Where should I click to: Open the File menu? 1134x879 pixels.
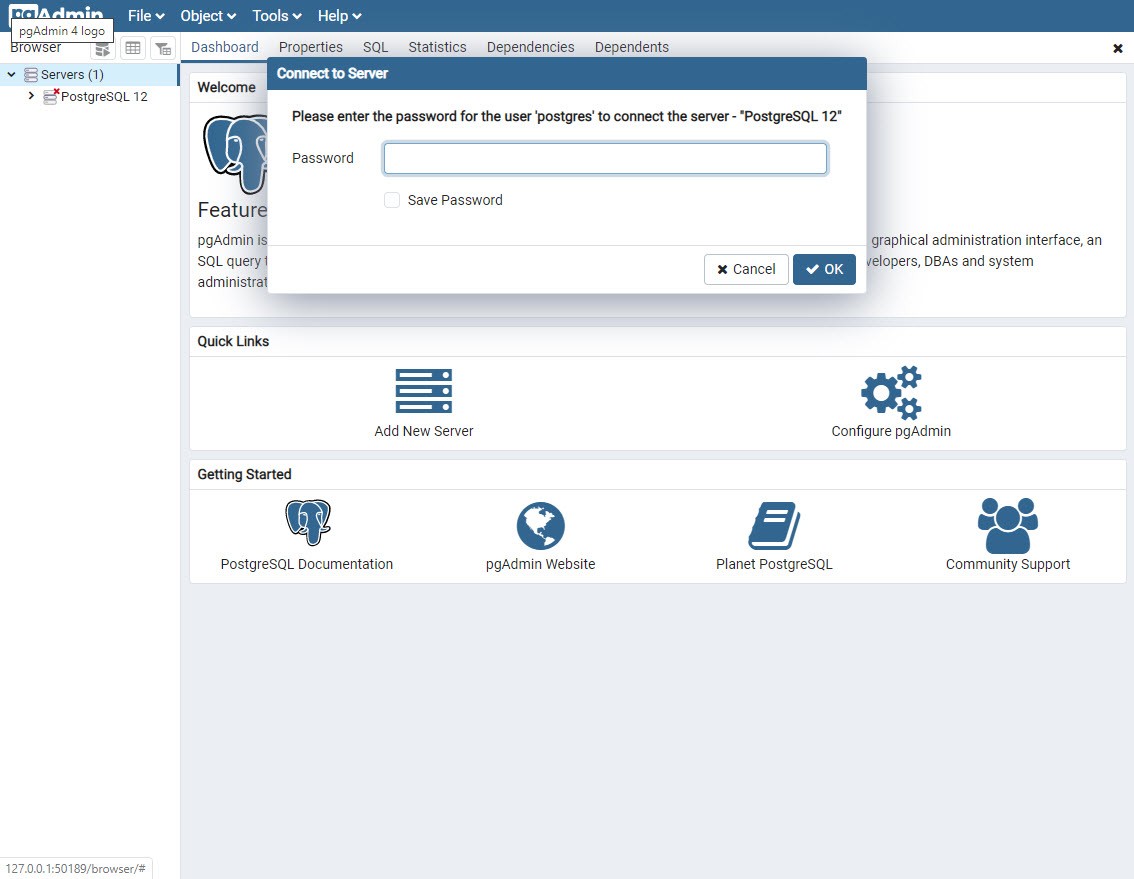click(x=146, y=16)
